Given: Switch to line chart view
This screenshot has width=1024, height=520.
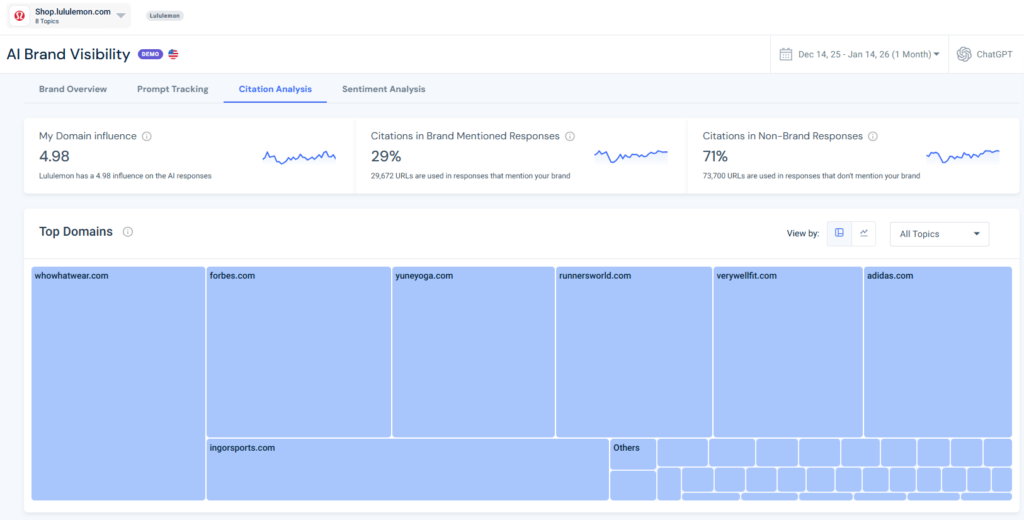Looking at the screenshot, I should click(864, 233).
